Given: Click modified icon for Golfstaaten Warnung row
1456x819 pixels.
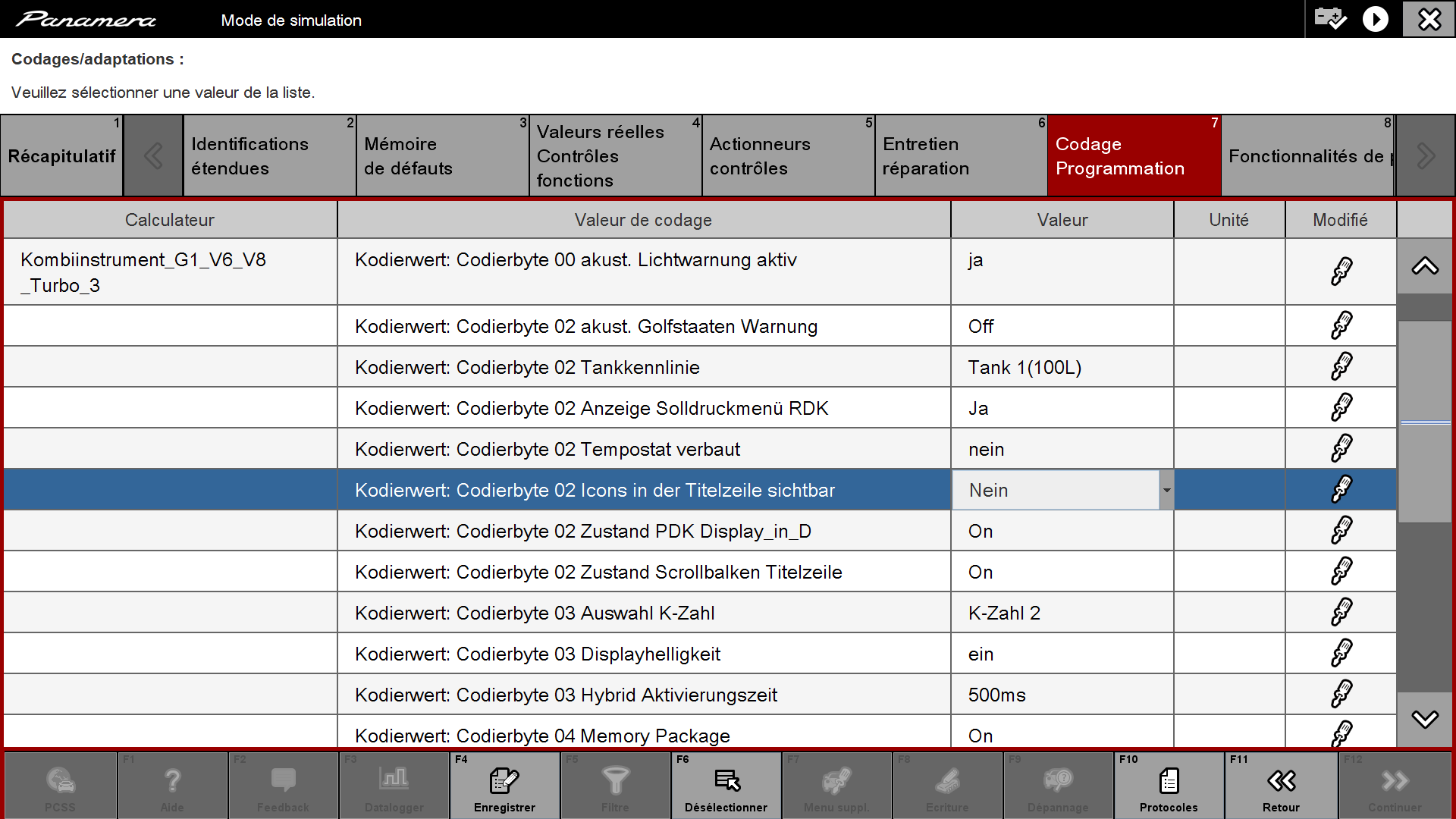Looking at the screenshot, I should 1341,326.
